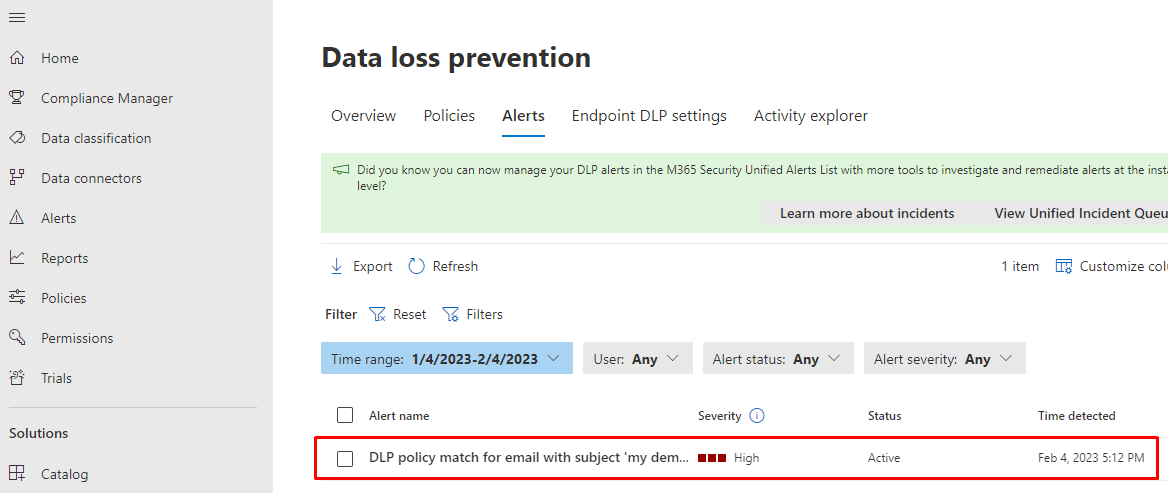1168x493 pixels.
Task: Expand the Time range filter dropdown
Action: tap(446, 359)
